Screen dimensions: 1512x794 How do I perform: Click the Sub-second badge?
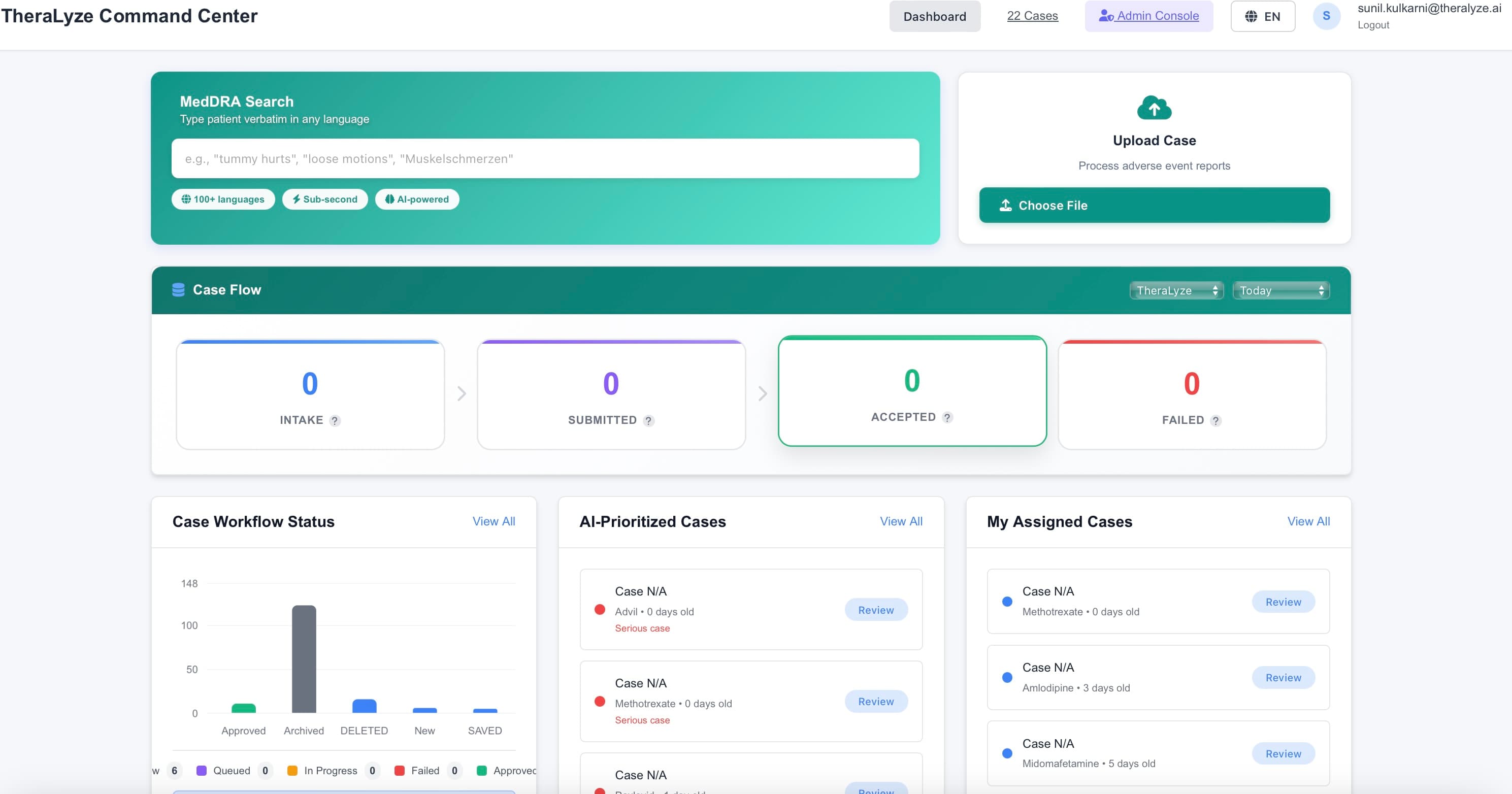pos(324,199)
